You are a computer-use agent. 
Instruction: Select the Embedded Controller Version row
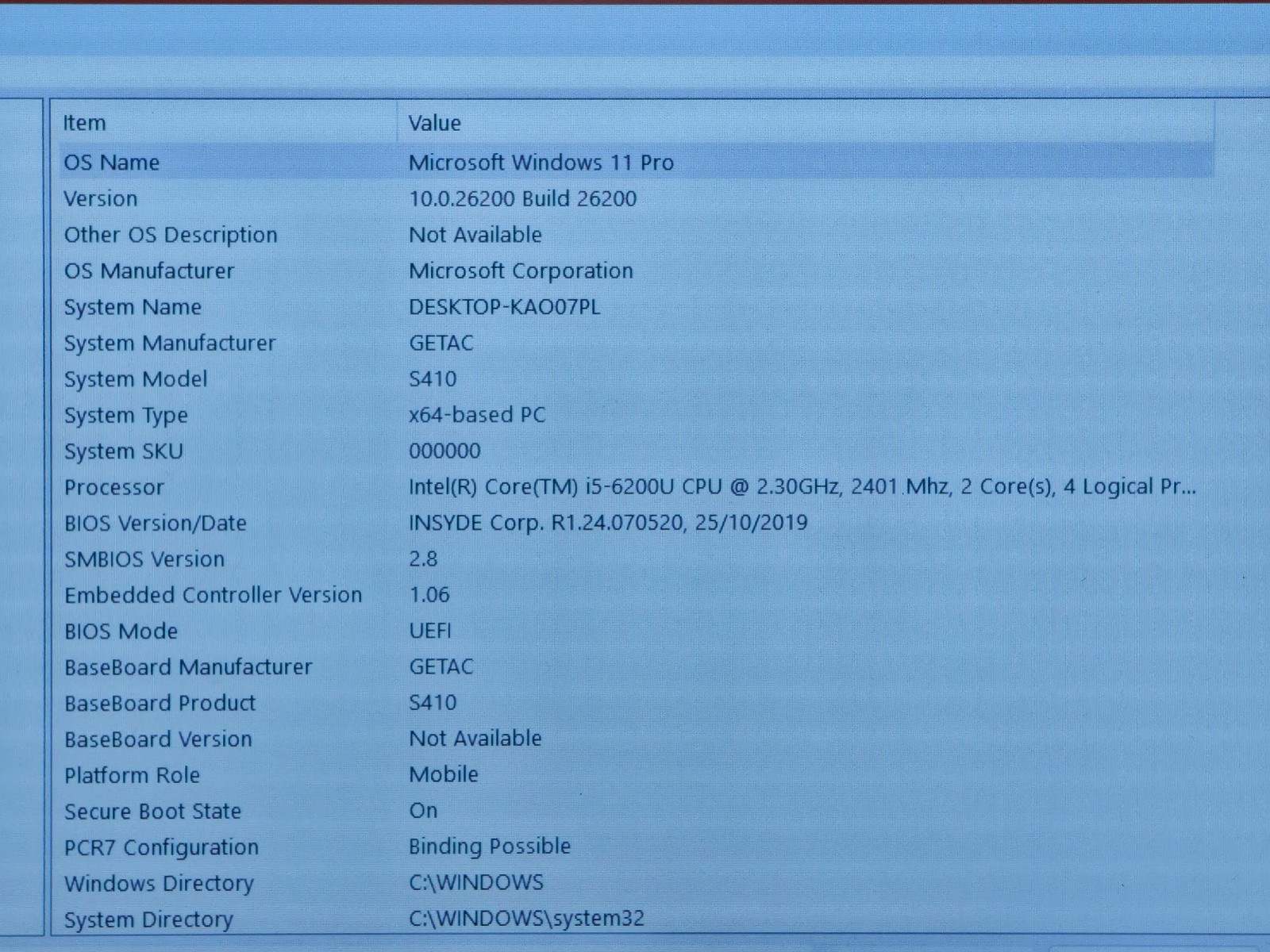click(x=635, y=596)
